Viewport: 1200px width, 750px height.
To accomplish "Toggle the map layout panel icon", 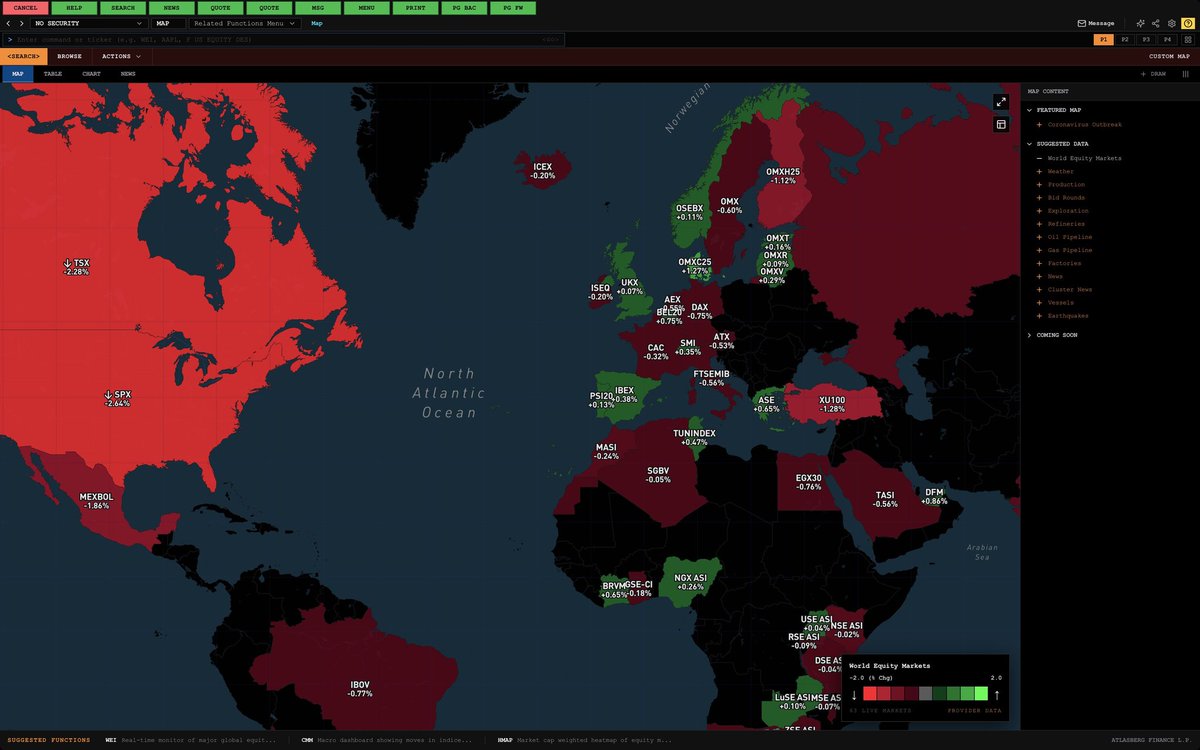I will click(x=1001, y=124).
